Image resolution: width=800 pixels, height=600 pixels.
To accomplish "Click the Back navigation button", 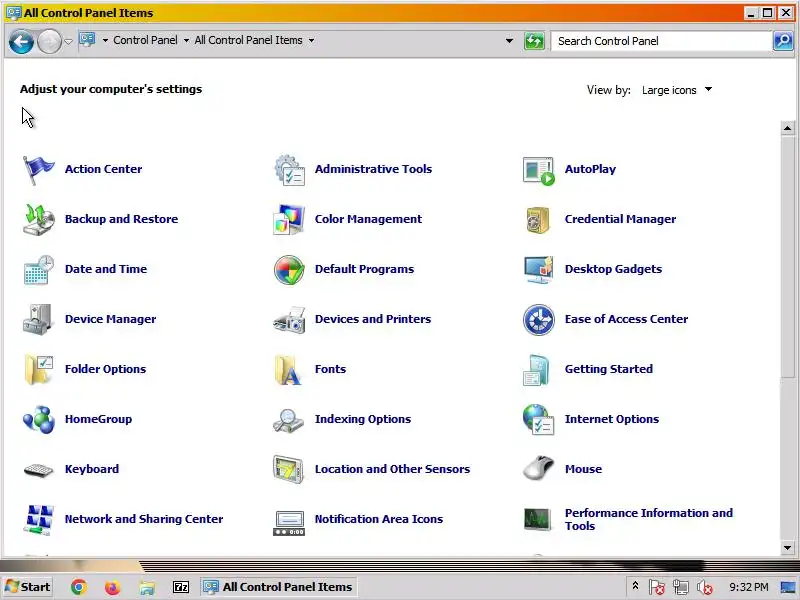I will [21, 41].
